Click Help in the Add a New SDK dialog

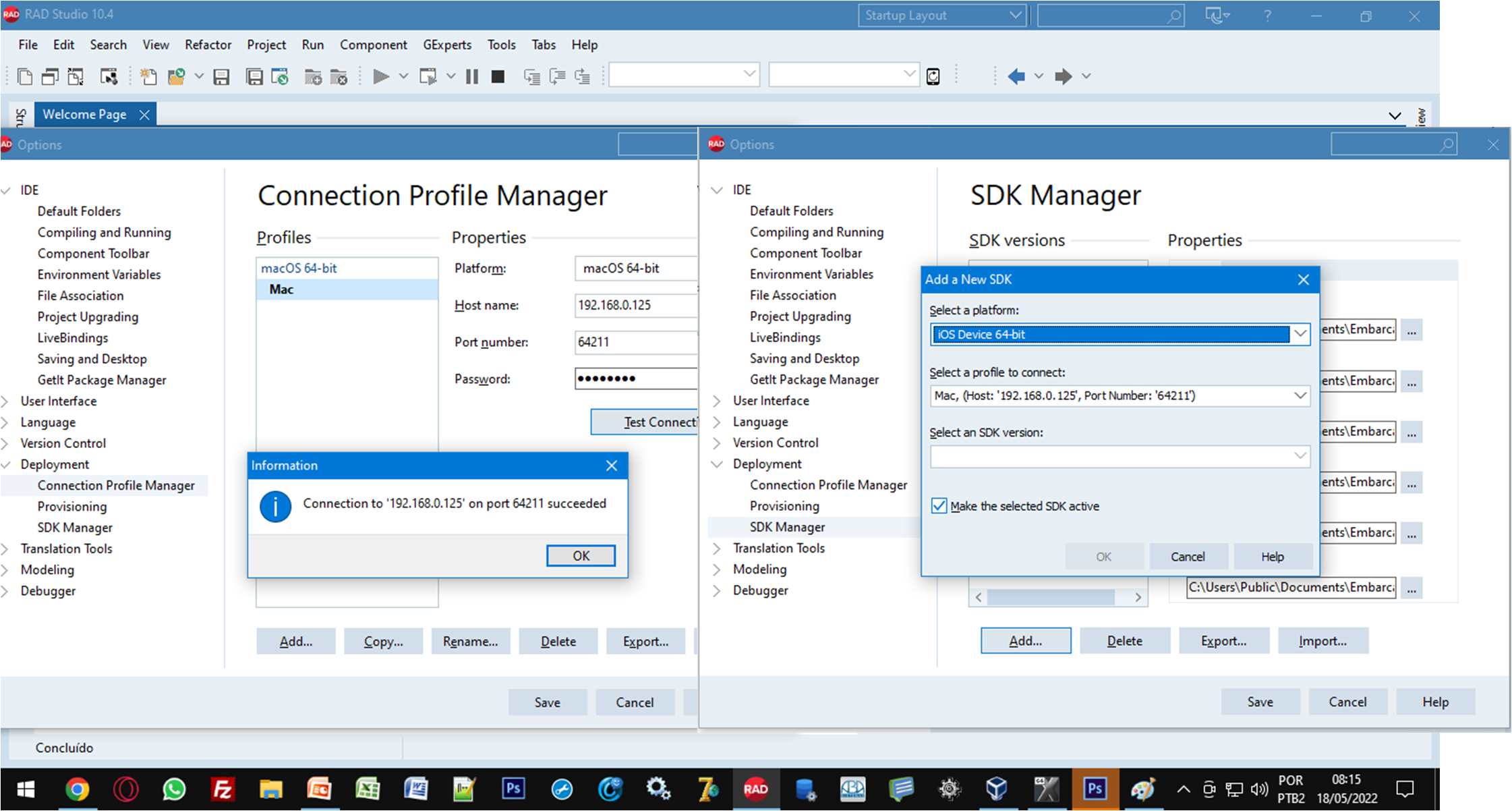point(1273,557)
